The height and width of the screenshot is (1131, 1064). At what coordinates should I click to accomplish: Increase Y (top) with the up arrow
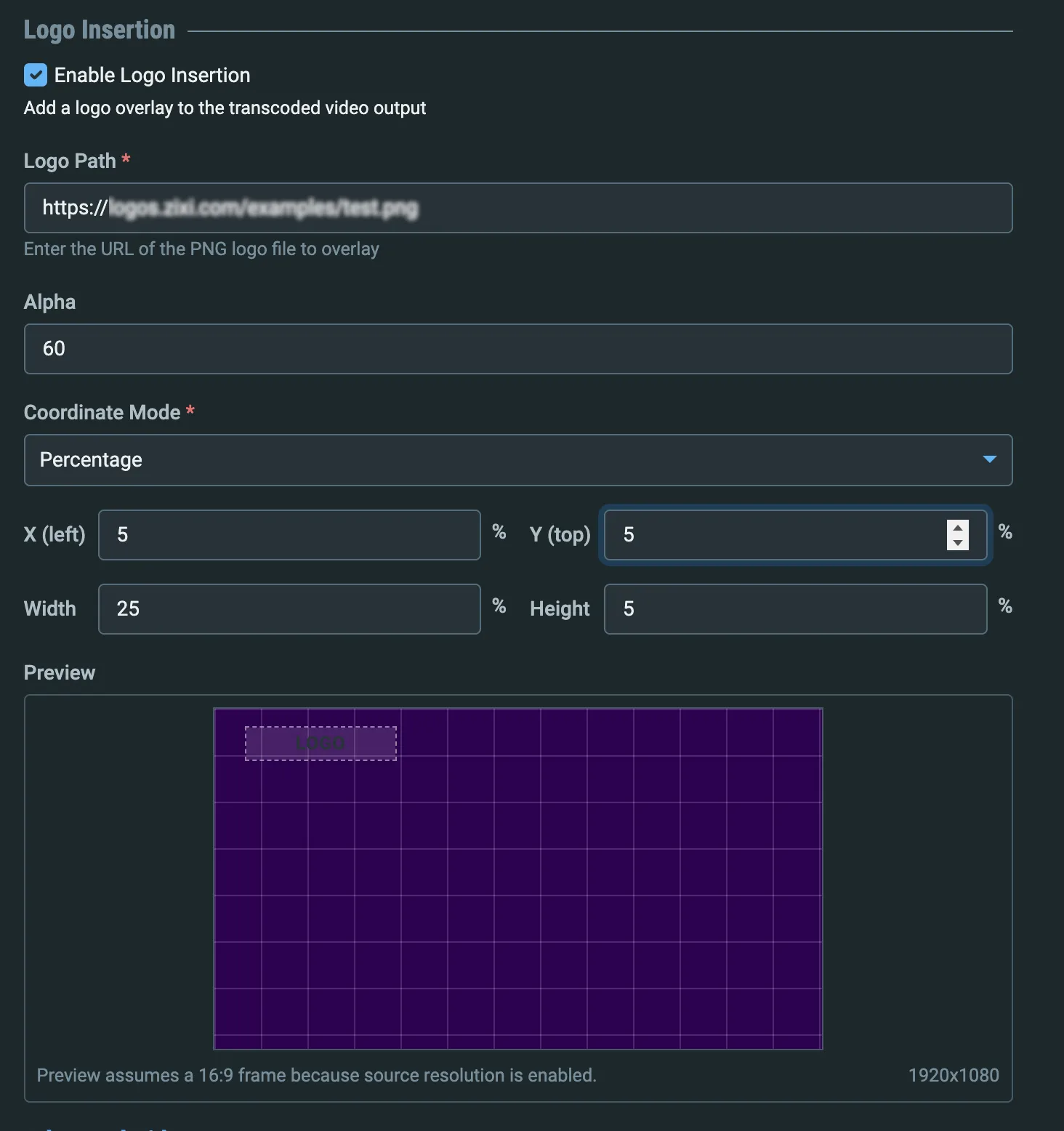(x=958, y=528)
